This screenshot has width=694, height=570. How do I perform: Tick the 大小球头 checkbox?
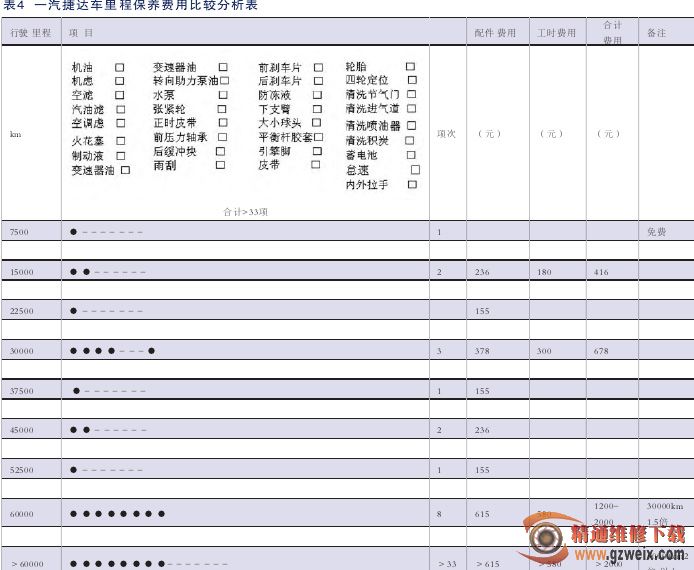coord(316,122)
